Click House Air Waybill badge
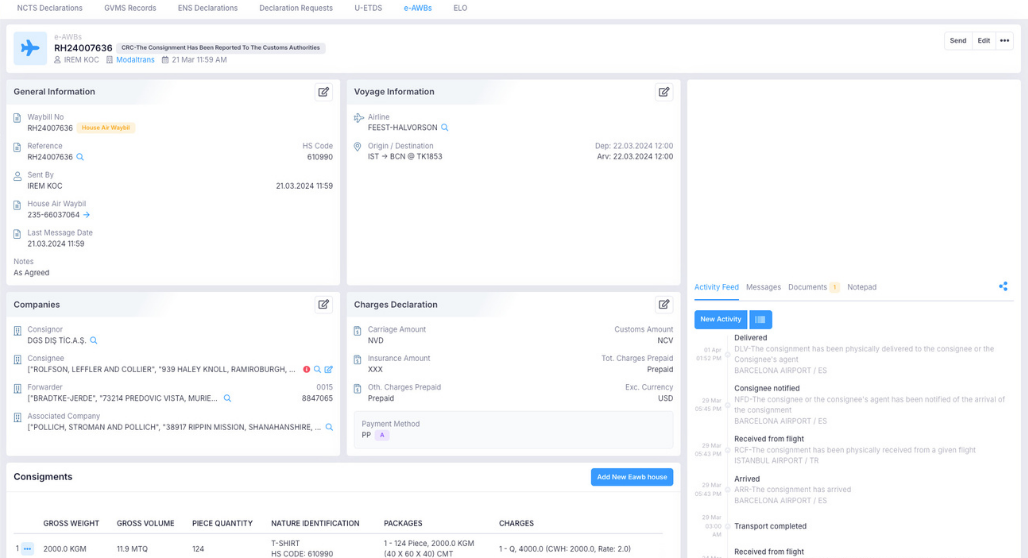This screenshot has width=1028, height=558. click(x=106, y=128)
